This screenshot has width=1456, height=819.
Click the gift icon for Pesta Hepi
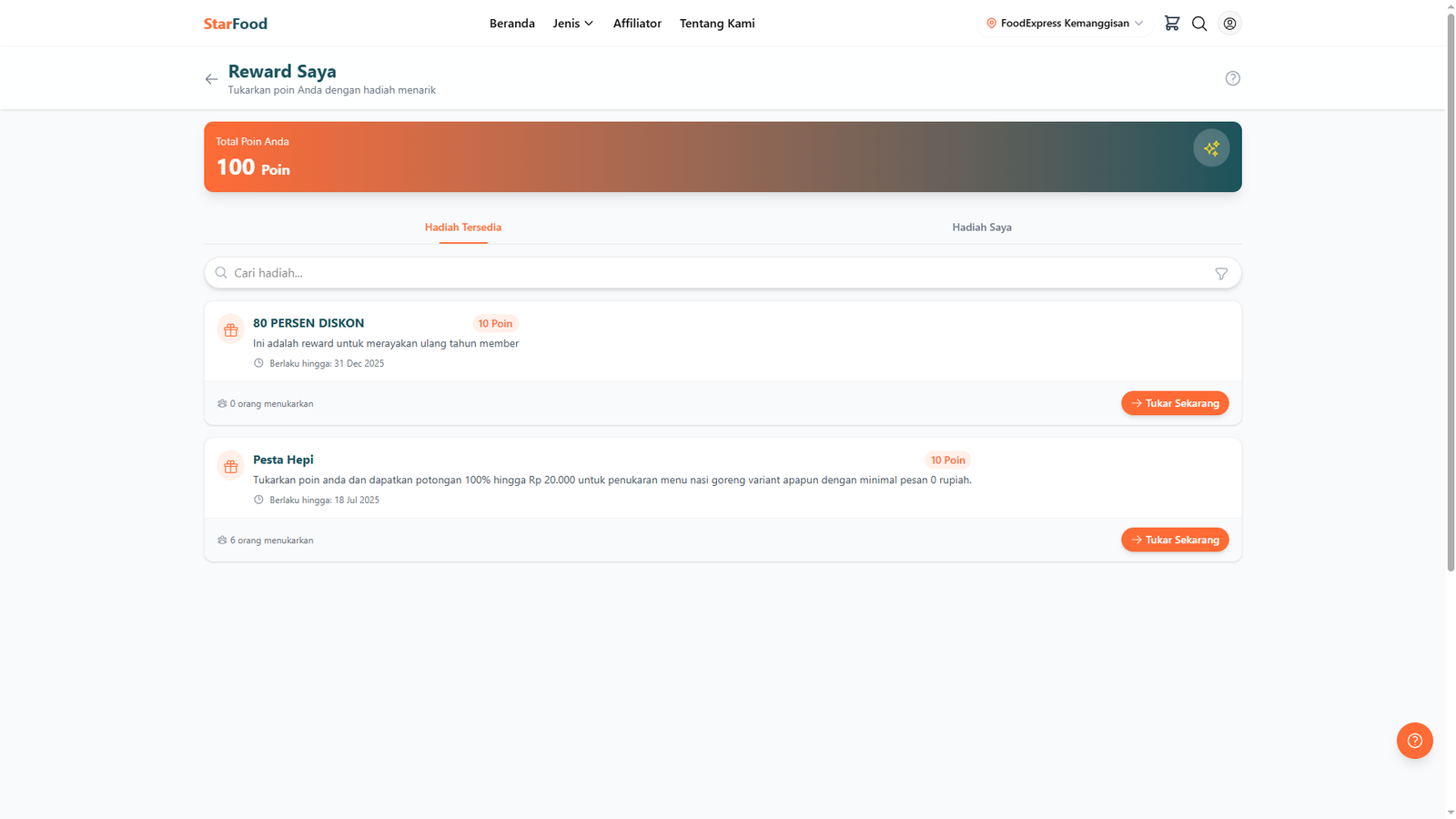point(231,467)
